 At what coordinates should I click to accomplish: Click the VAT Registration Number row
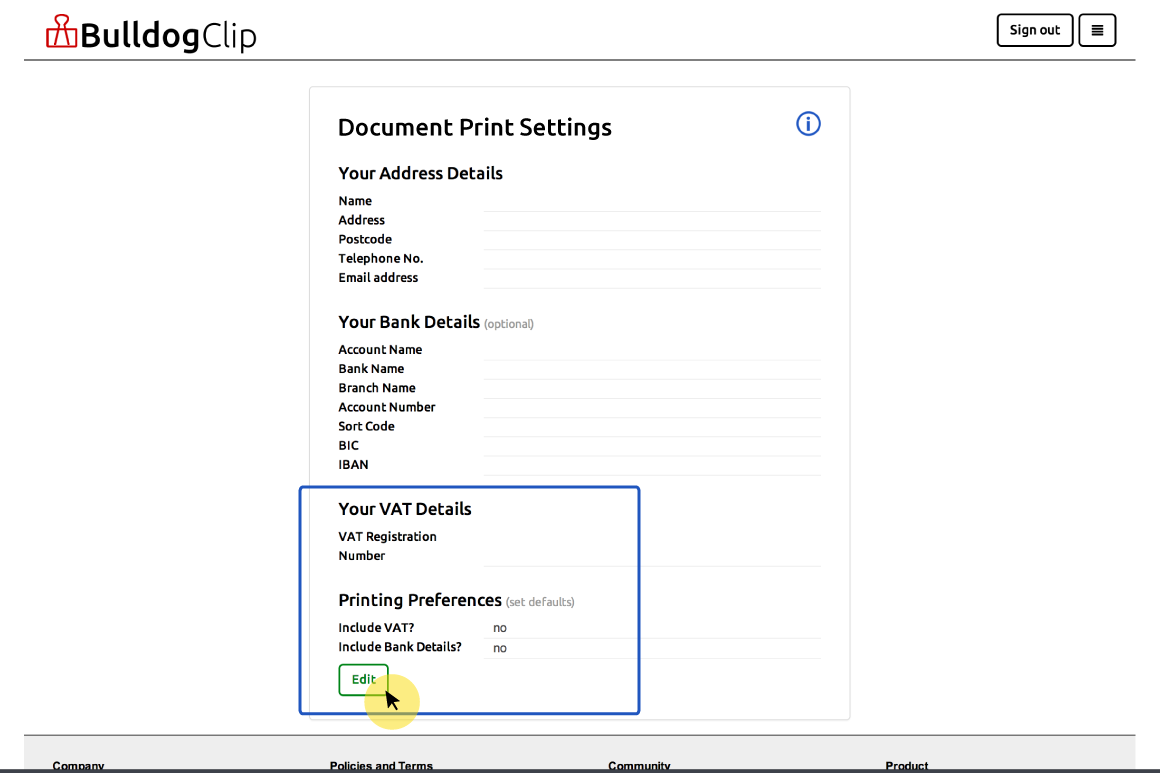pyautogui.click(x=578, y=546)
